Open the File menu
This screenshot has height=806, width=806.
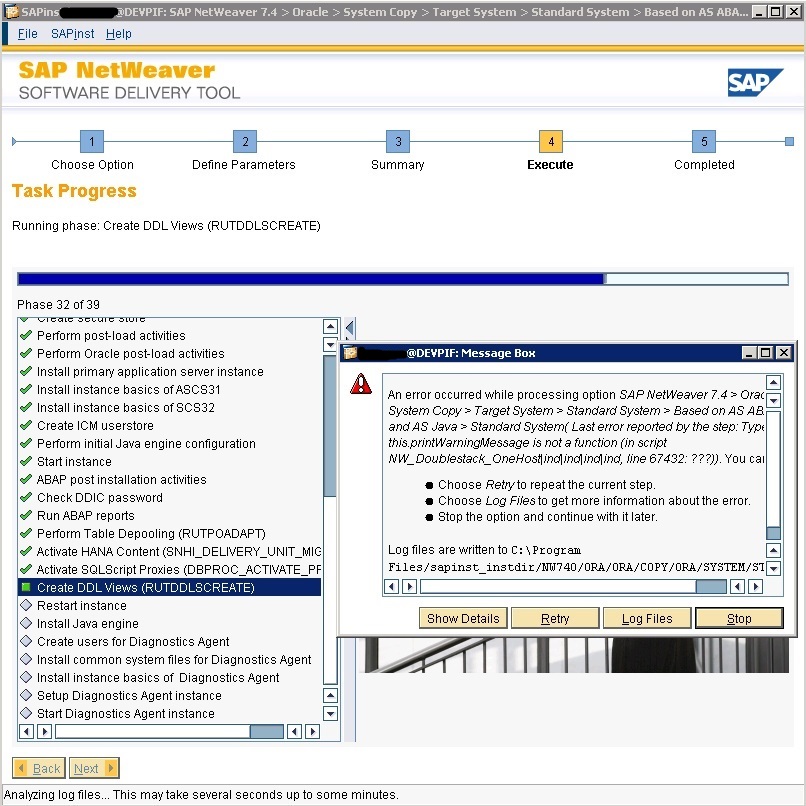pos(27,34)
